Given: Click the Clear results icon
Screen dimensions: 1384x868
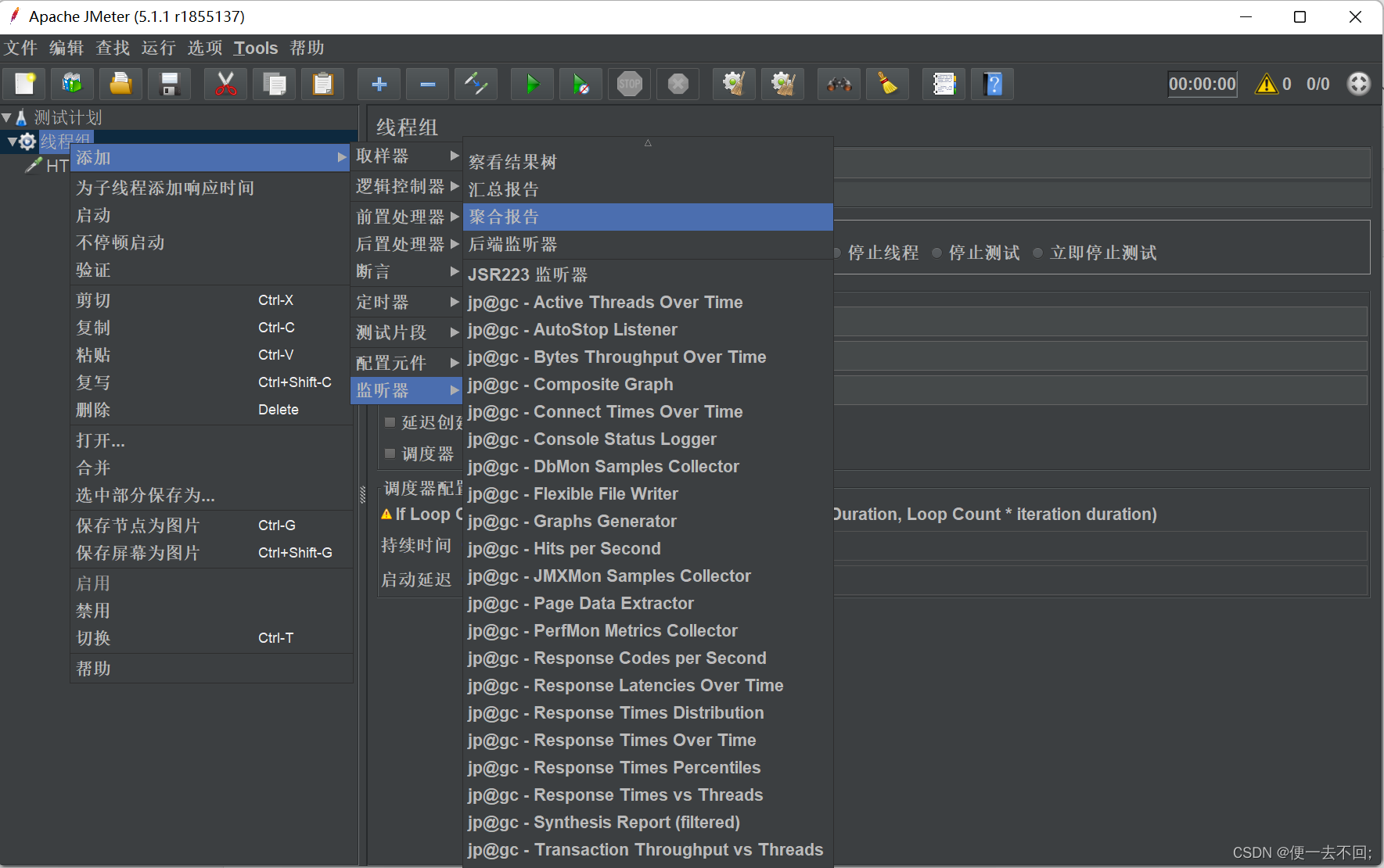Looking at the screenshot, I should [734, 84].
